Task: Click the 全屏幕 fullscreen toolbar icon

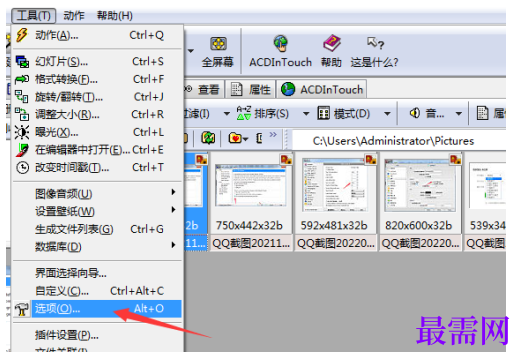Action: (218, 44)
